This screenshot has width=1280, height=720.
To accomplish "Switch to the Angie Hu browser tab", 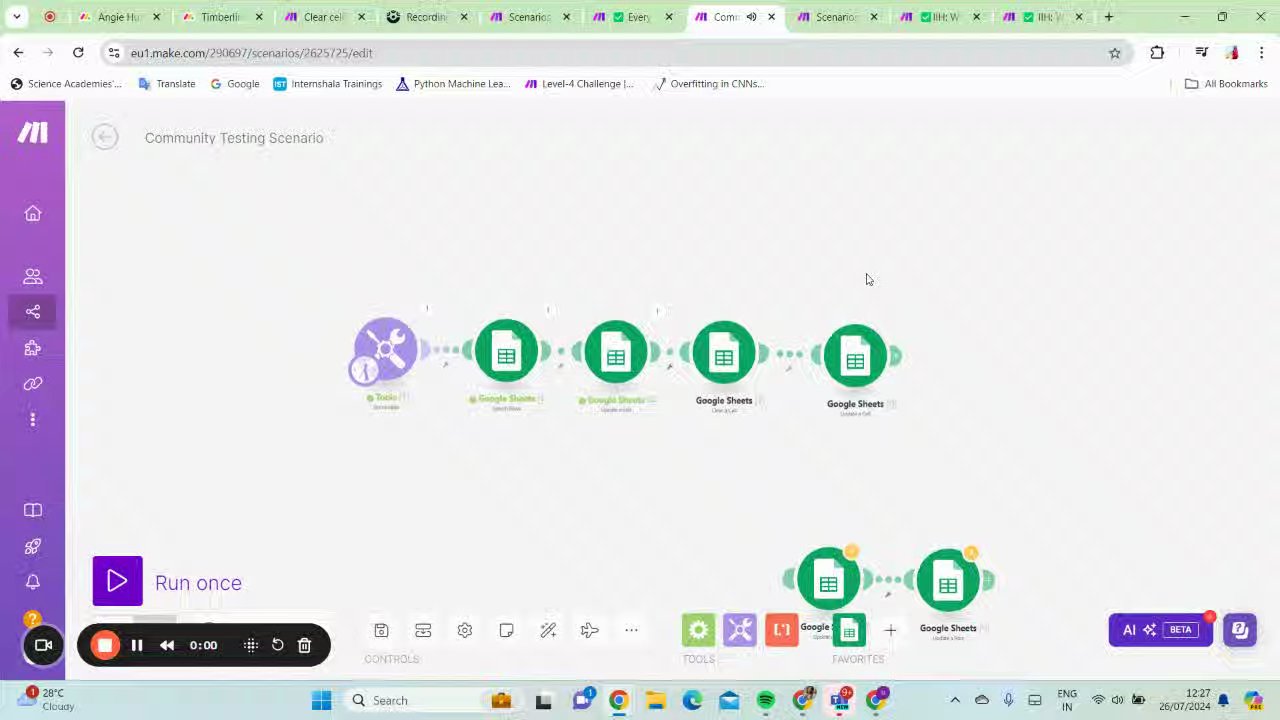I will (118, 17).
